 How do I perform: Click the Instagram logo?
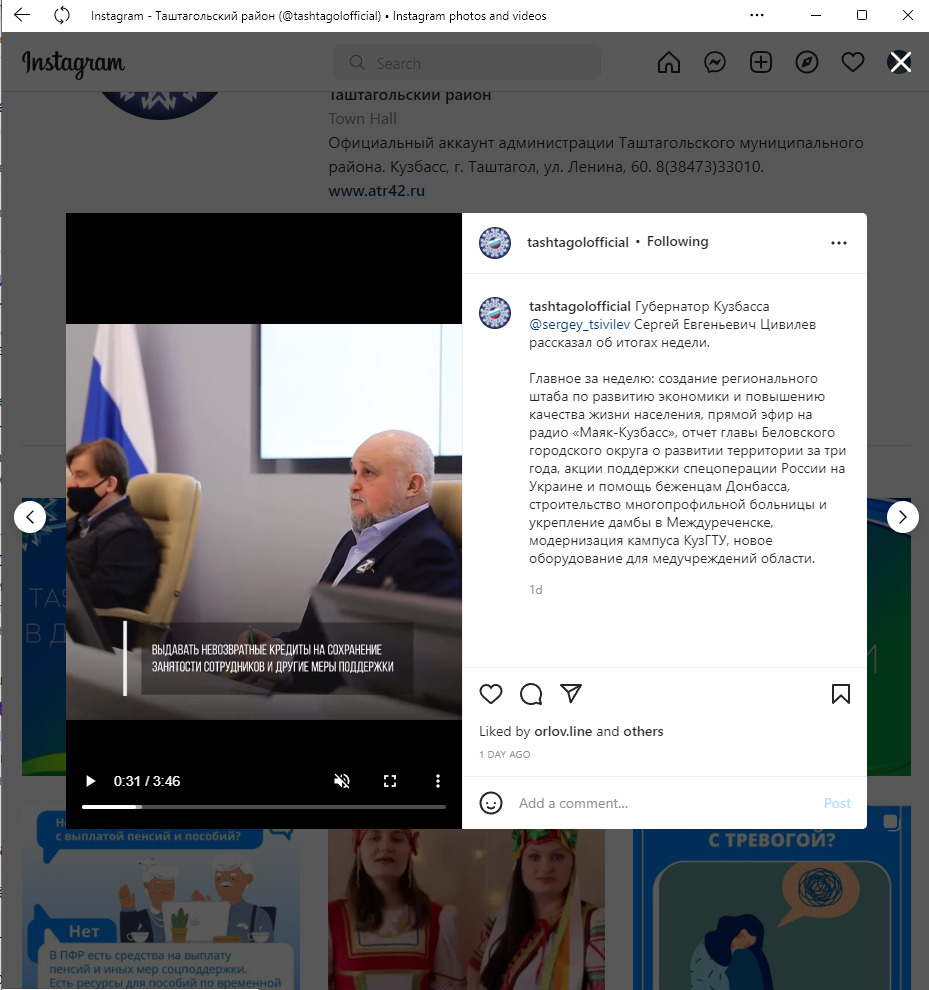click(73, 63)
